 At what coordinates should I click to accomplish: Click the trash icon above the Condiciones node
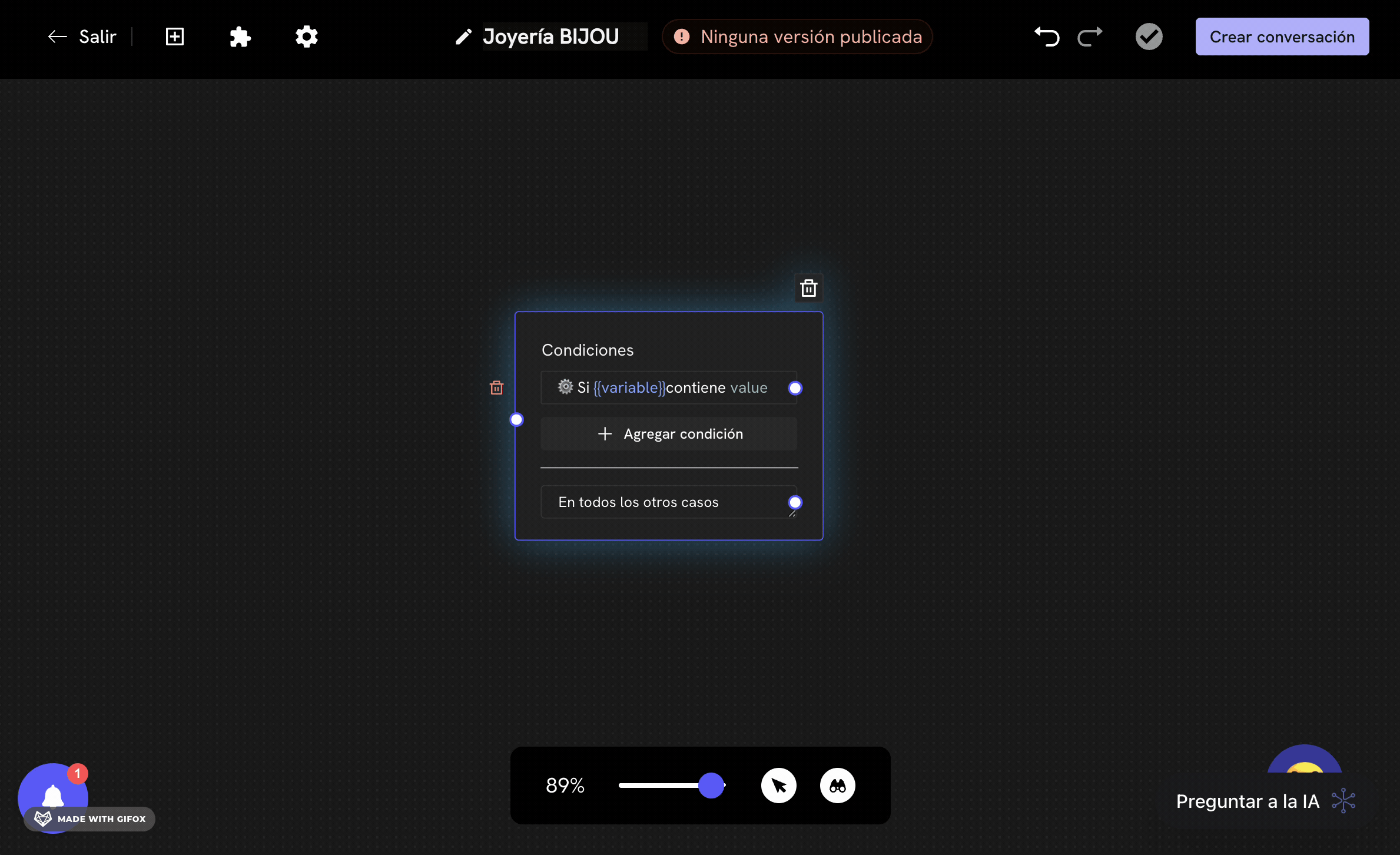809,288
